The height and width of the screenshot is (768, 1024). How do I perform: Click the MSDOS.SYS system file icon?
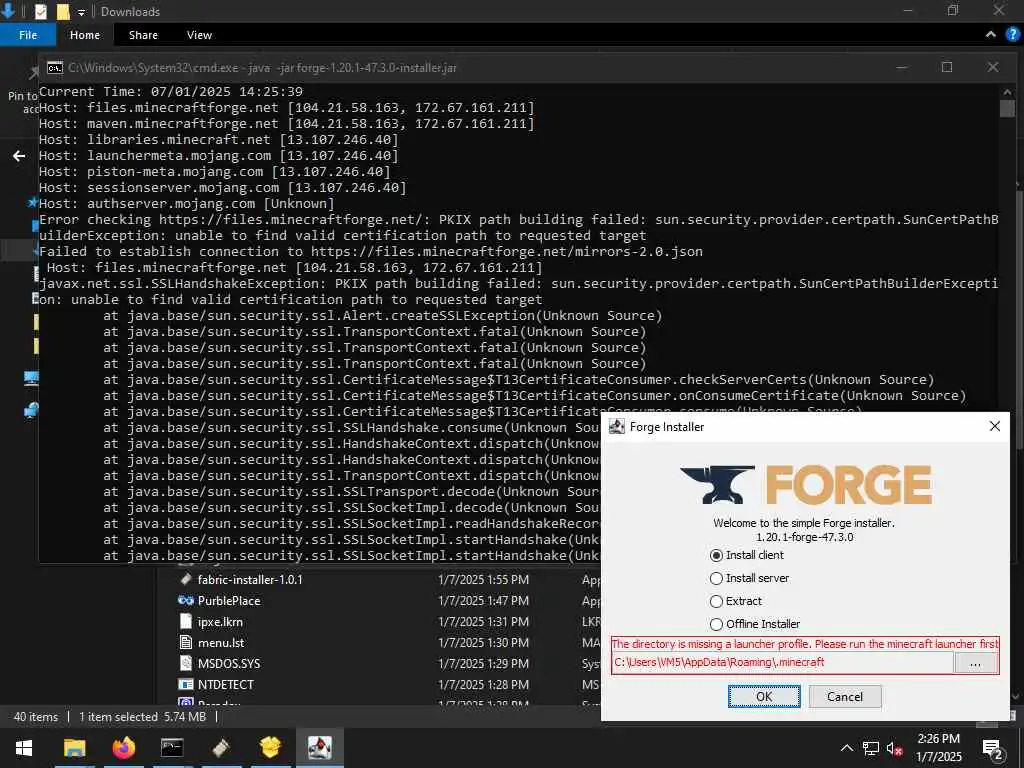(x=185, y=664)
